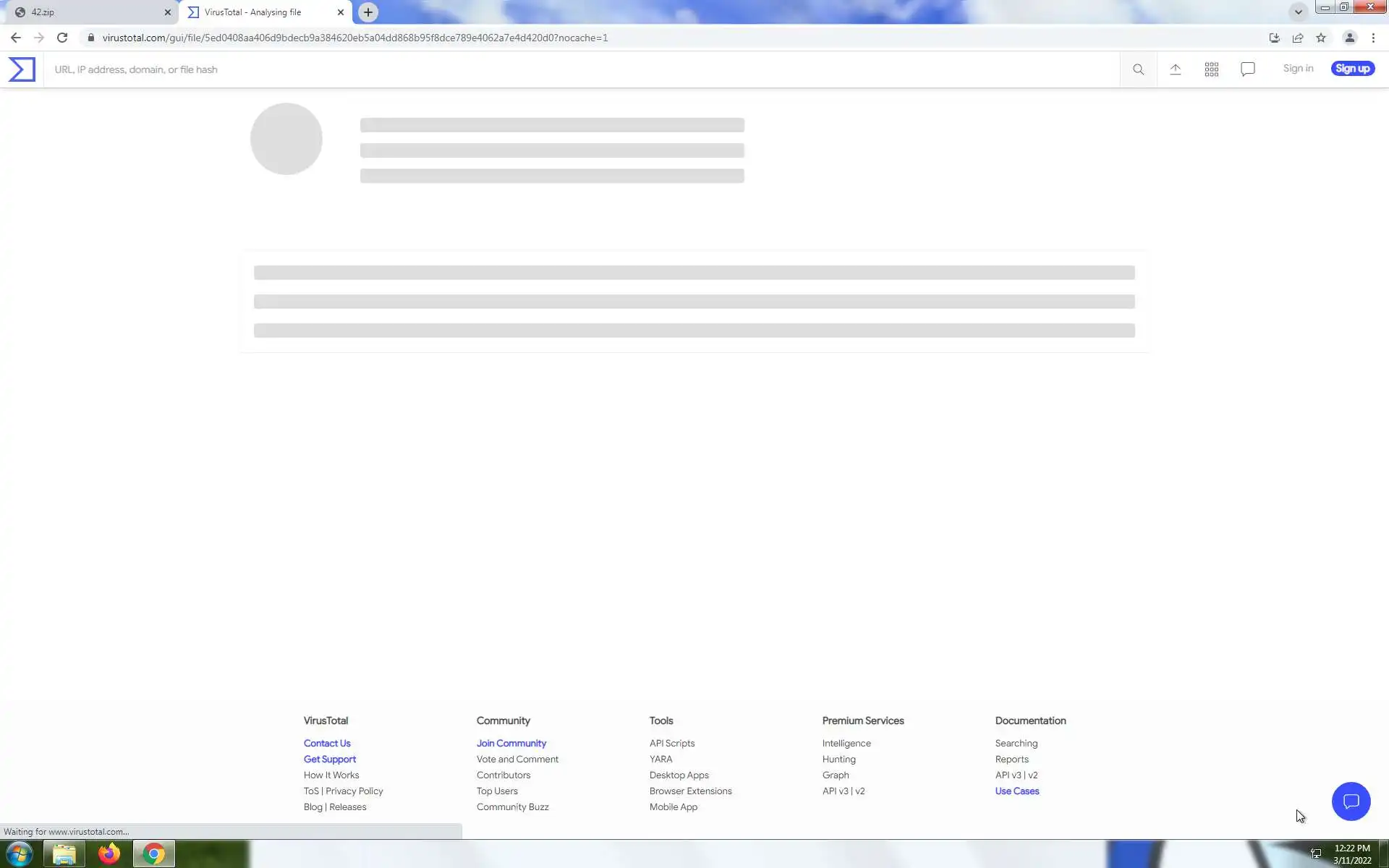Click the VirusTotal sigma logo
This screenshot has height=868, width=1389.
[22, 69]
